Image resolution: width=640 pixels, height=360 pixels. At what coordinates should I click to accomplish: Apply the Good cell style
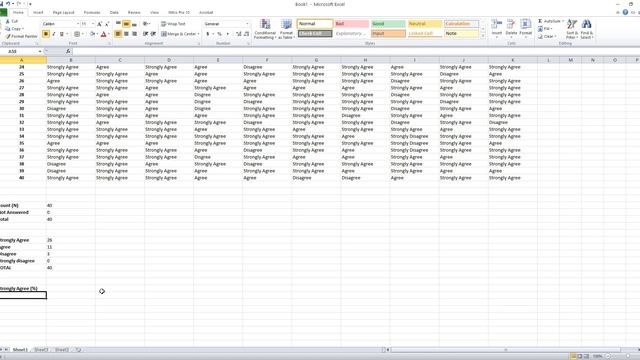click(388, 24)
